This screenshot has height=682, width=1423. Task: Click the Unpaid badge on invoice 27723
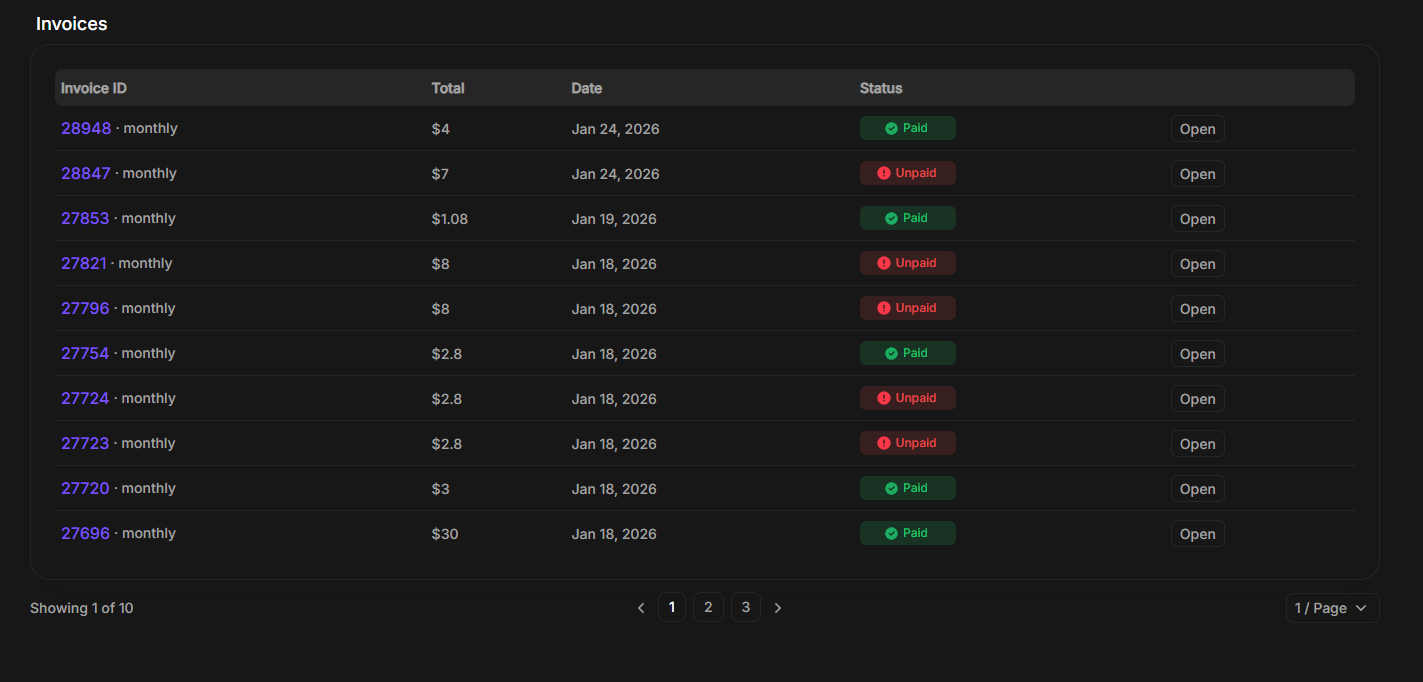tap(907, 443)
